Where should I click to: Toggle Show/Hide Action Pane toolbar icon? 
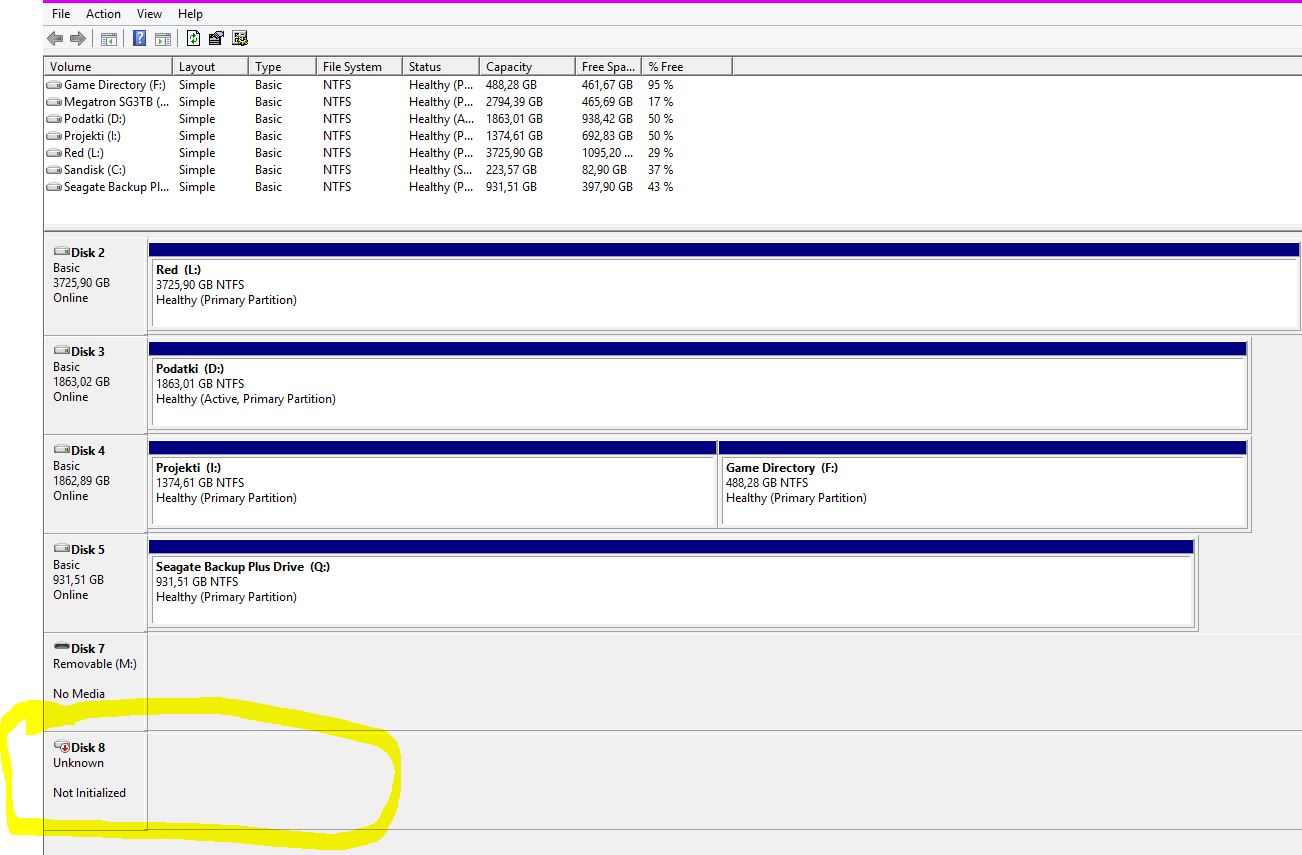[x=162, y=39]
